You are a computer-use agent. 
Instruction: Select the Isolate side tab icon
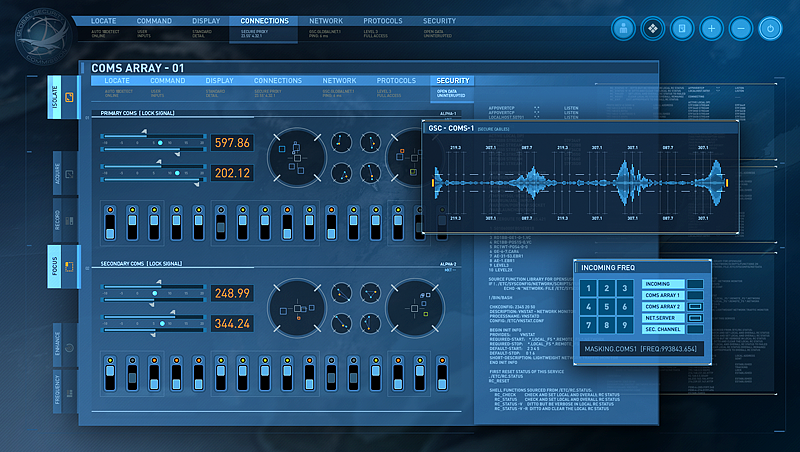(x=70, y=97)
